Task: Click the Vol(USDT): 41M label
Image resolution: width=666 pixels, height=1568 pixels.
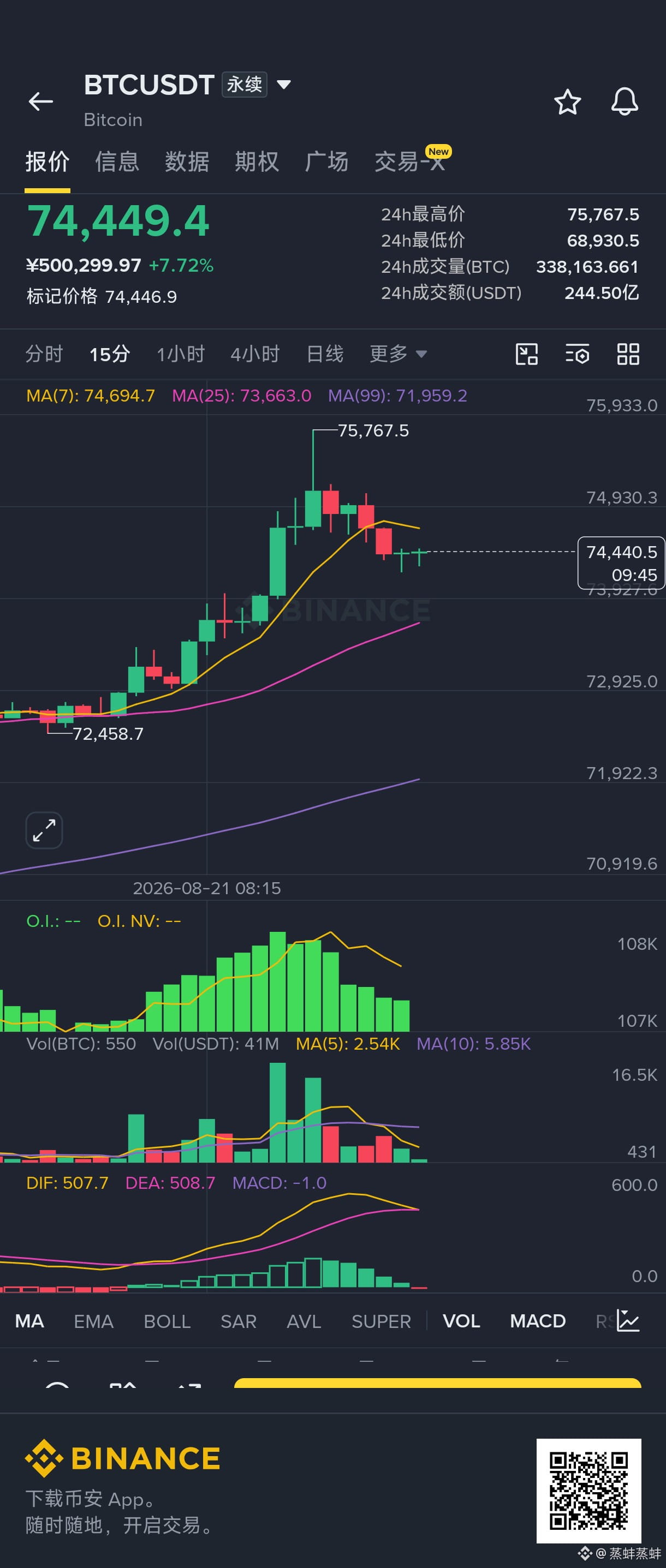Action: pos(216,1044)
